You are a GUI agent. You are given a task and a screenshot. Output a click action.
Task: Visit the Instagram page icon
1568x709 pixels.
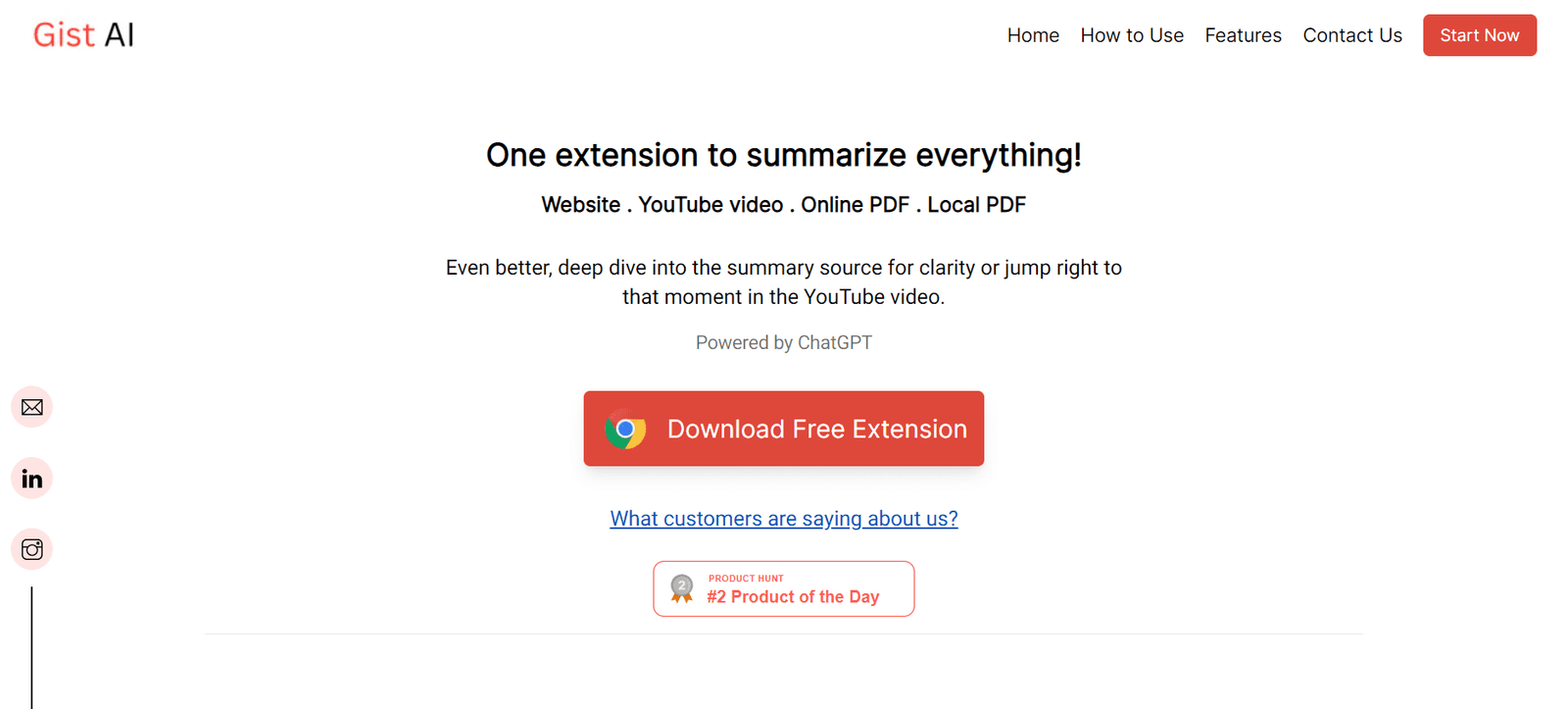click(x=32, y=549)
